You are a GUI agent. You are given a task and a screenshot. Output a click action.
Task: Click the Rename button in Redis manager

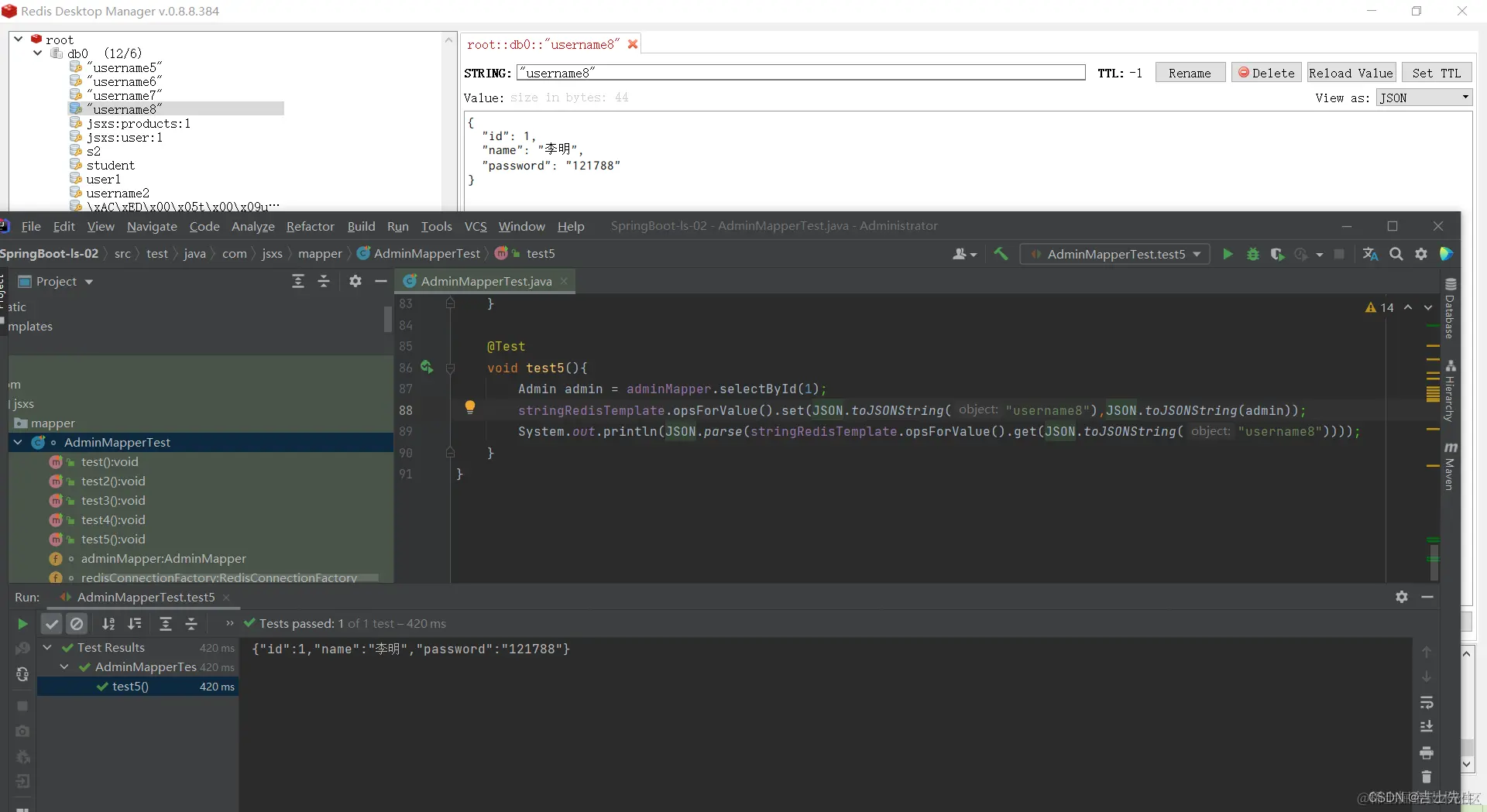(x=1190, y=73)
